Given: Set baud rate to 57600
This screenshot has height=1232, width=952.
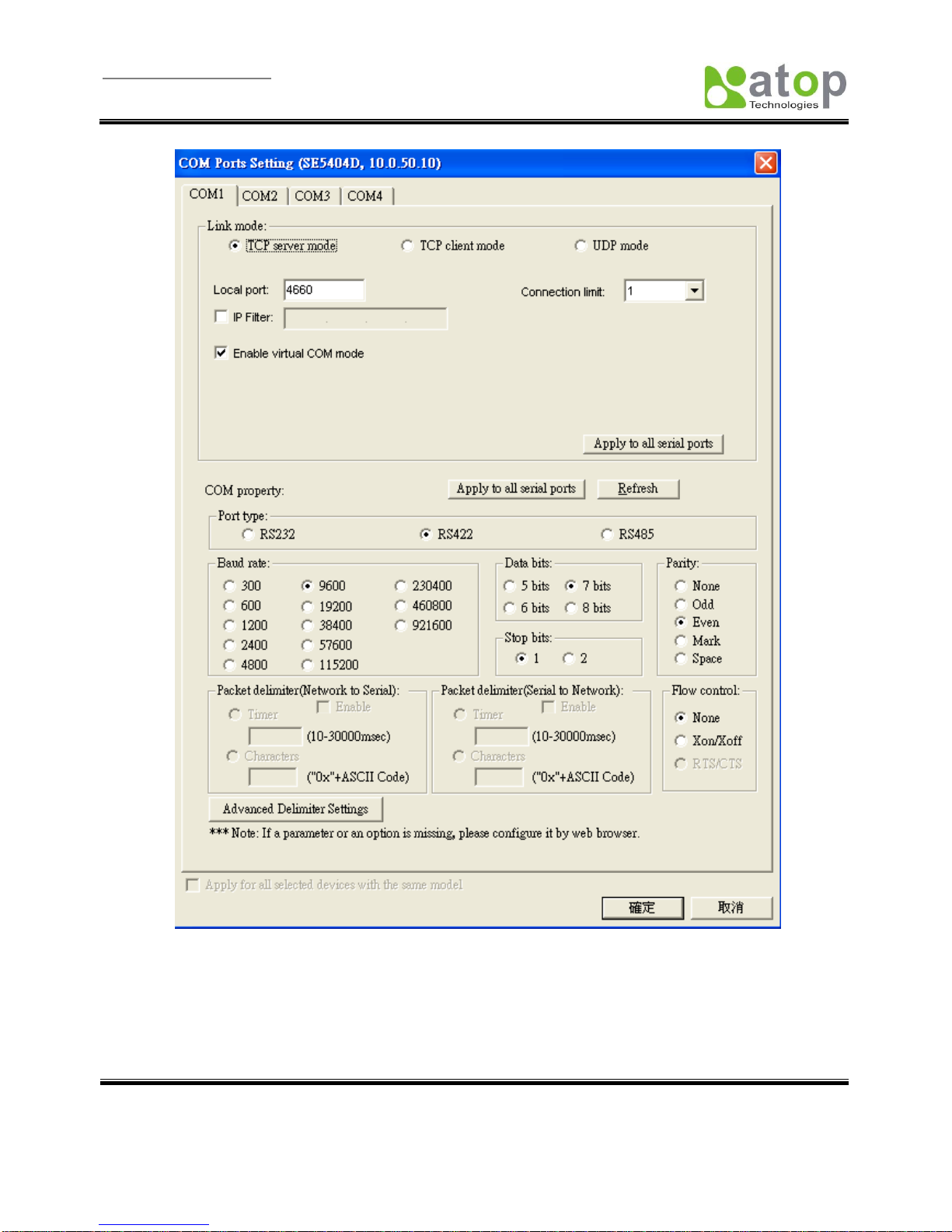Looking at the screenshot, I should coord(307,645).
